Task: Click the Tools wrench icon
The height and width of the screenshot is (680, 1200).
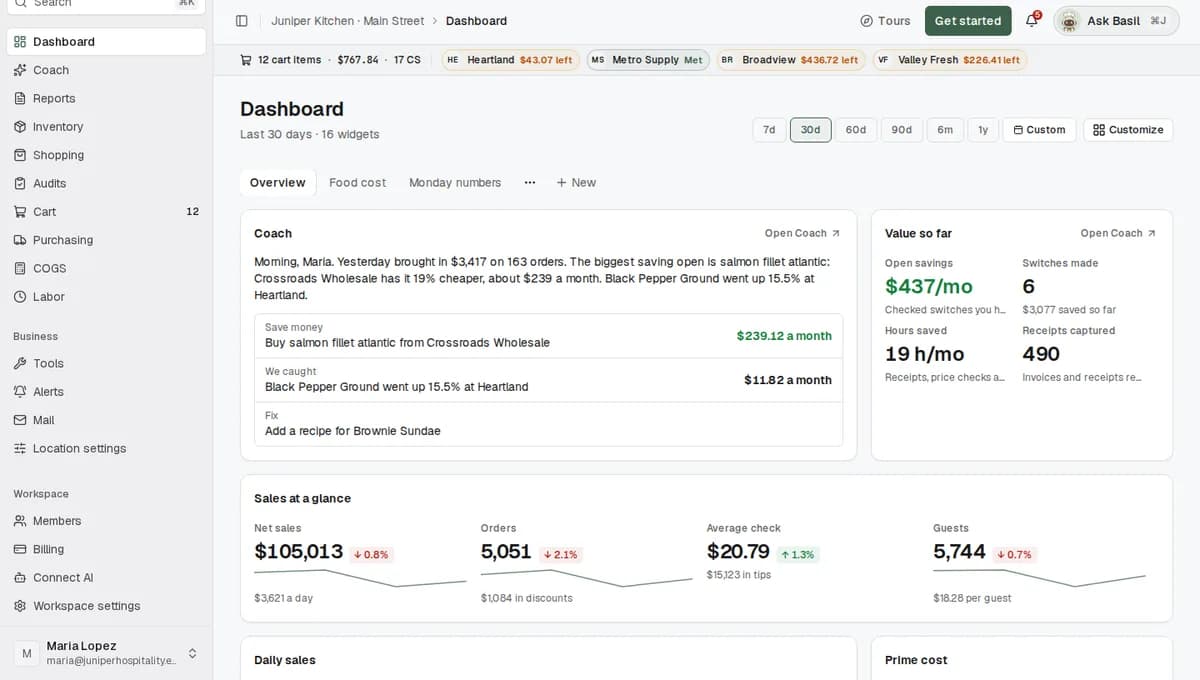Action: (20, 364)
